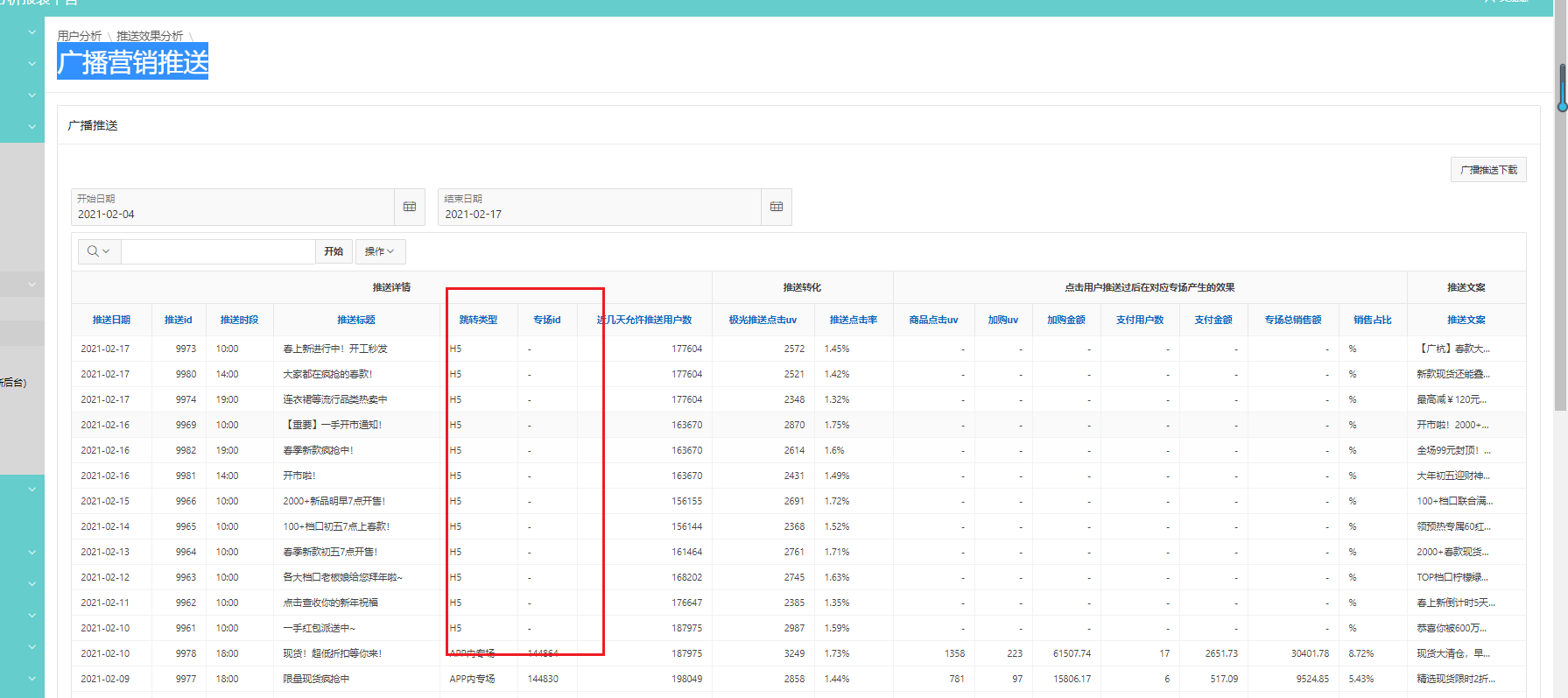Click push id cell 9973
The width and height of the screenshot is (1568, 698).
pyautogui.click(x=186, y=349)
